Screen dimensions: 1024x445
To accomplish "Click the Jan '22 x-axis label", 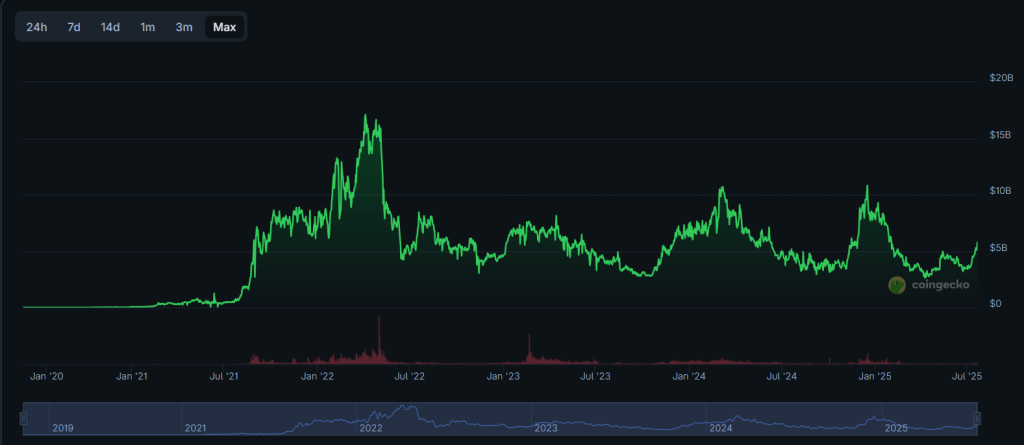I will click(x=319, y=377).
